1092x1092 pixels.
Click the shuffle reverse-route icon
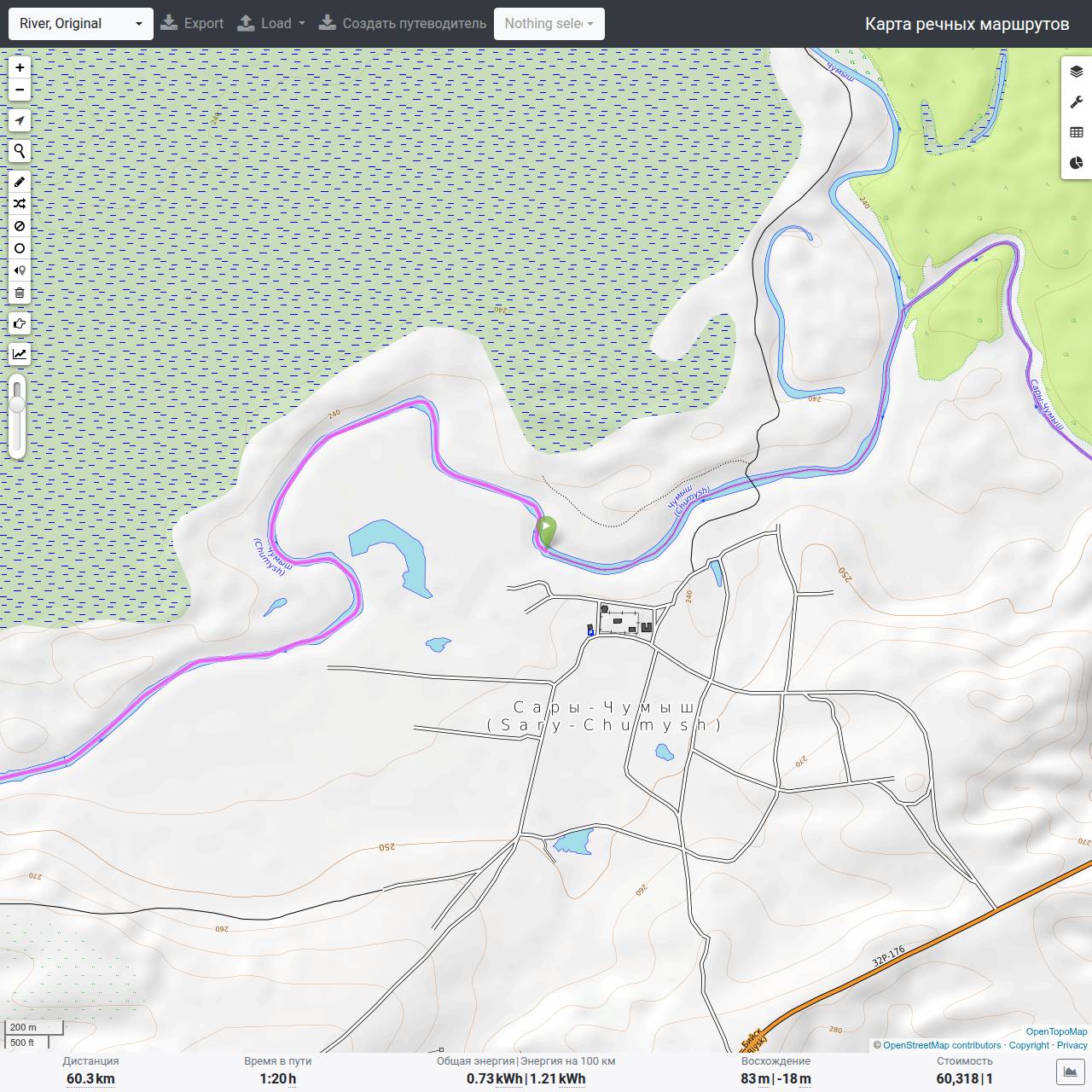[20, 204]
